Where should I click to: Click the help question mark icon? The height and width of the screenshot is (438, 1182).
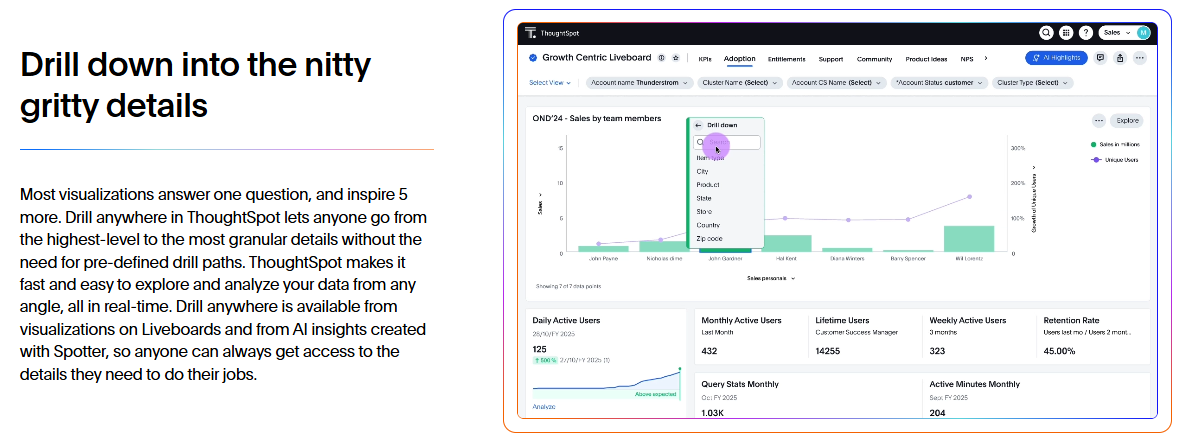pyautogui.click(x=1085, y=33)
